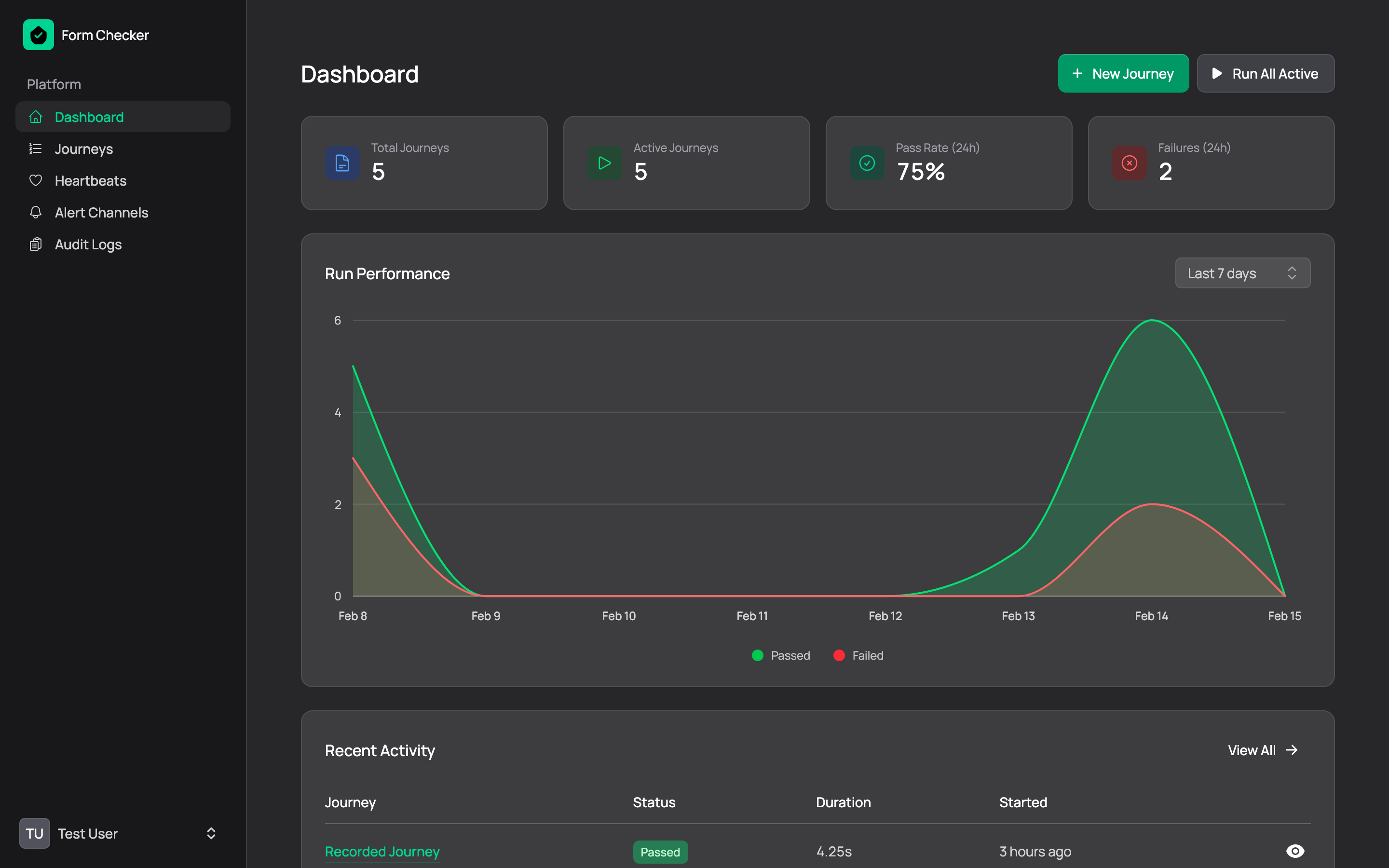Click the Alert Channels bell icon
The height and width of the screenshot is (868, 1389).
pyautogui.click(x=36, y=212)
